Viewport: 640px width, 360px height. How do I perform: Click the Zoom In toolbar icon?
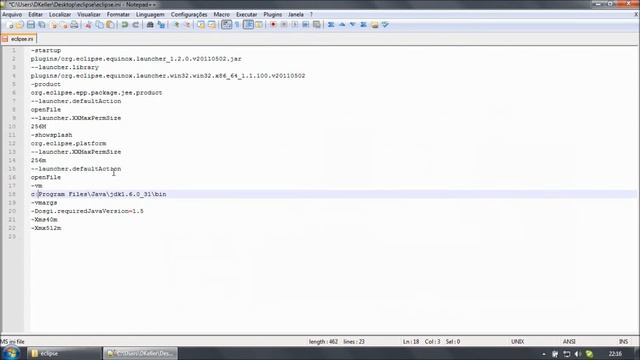[176, 25]
